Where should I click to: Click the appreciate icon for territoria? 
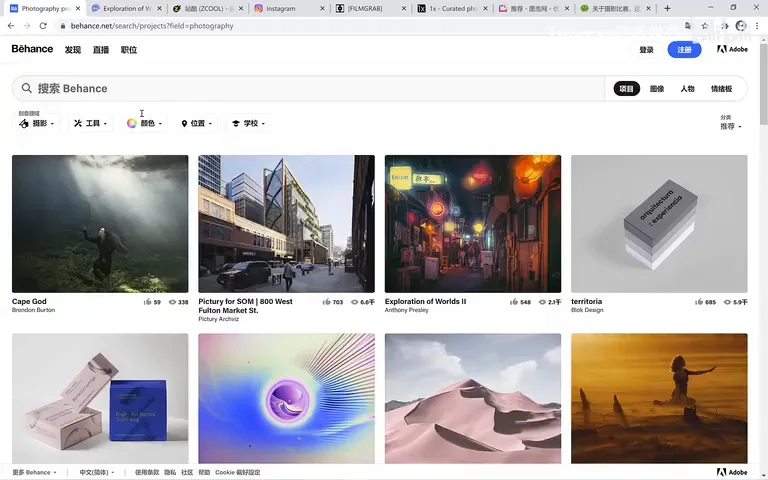(699, 302)
